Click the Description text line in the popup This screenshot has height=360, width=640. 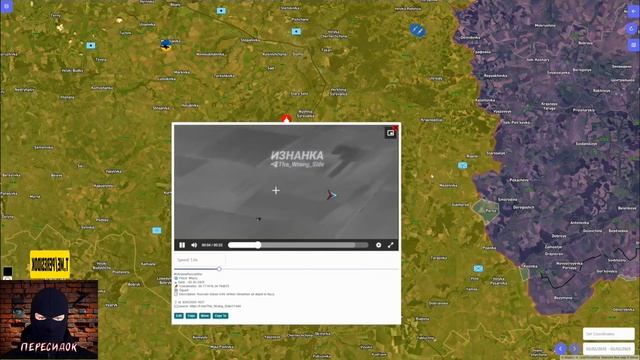[224, 294]
